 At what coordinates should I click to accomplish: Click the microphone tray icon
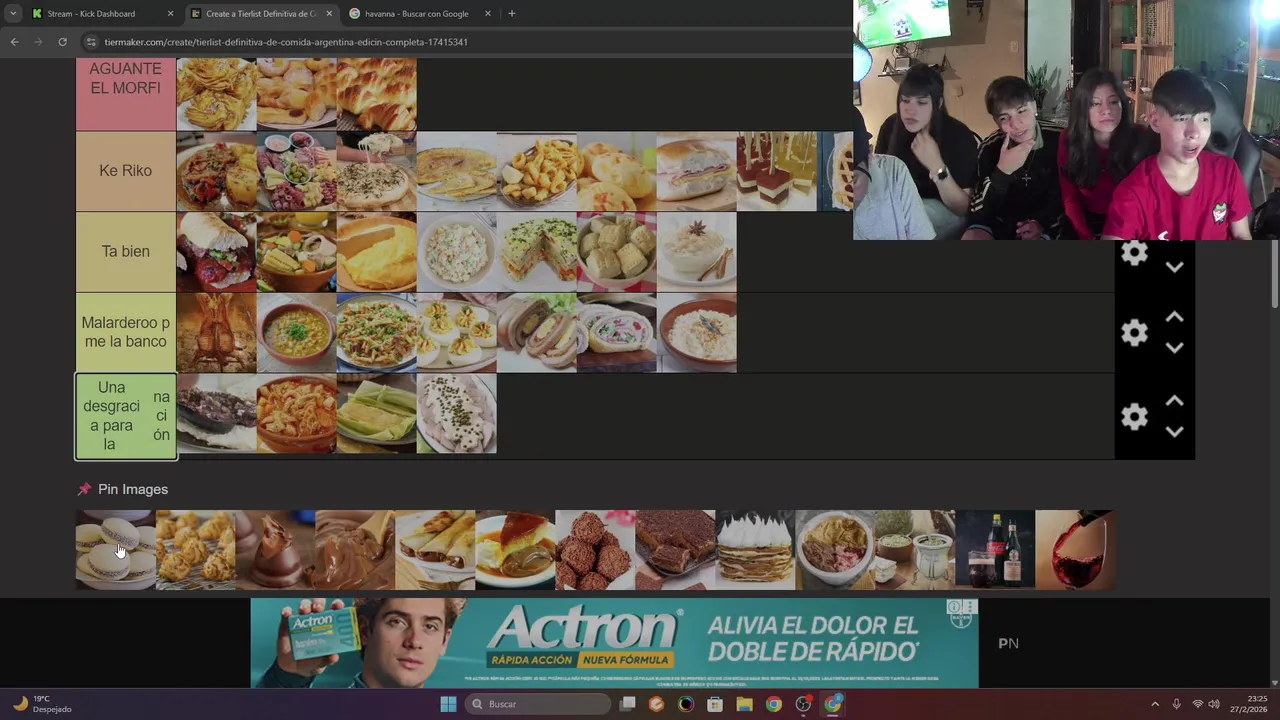1176,704
